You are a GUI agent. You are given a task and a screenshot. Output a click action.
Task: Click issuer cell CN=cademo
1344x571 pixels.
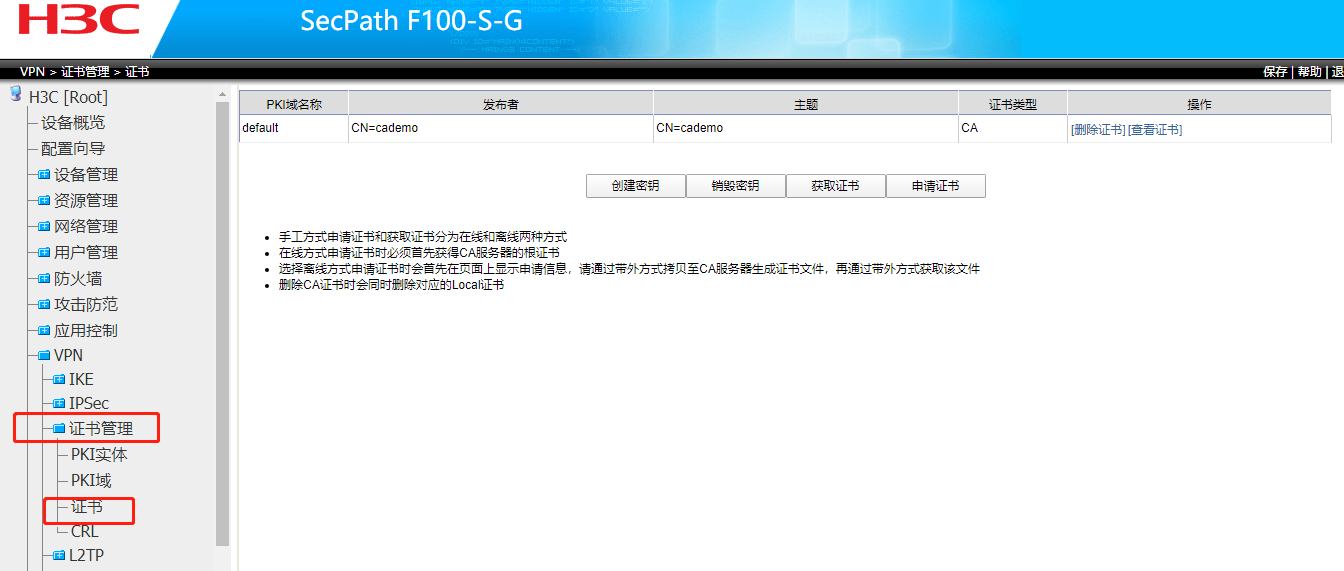pyautogui.click(x=501, y=129)
